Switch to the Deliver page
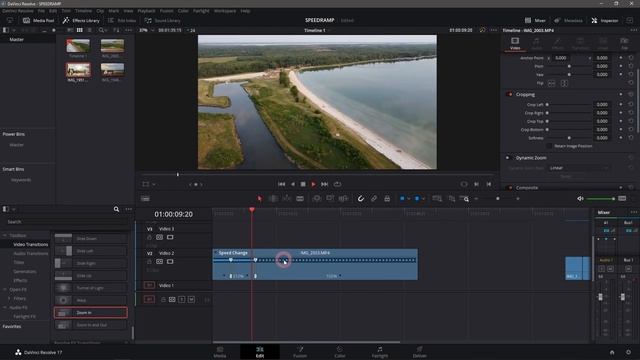This screenshot has height=360, width=640. point(419,352)
